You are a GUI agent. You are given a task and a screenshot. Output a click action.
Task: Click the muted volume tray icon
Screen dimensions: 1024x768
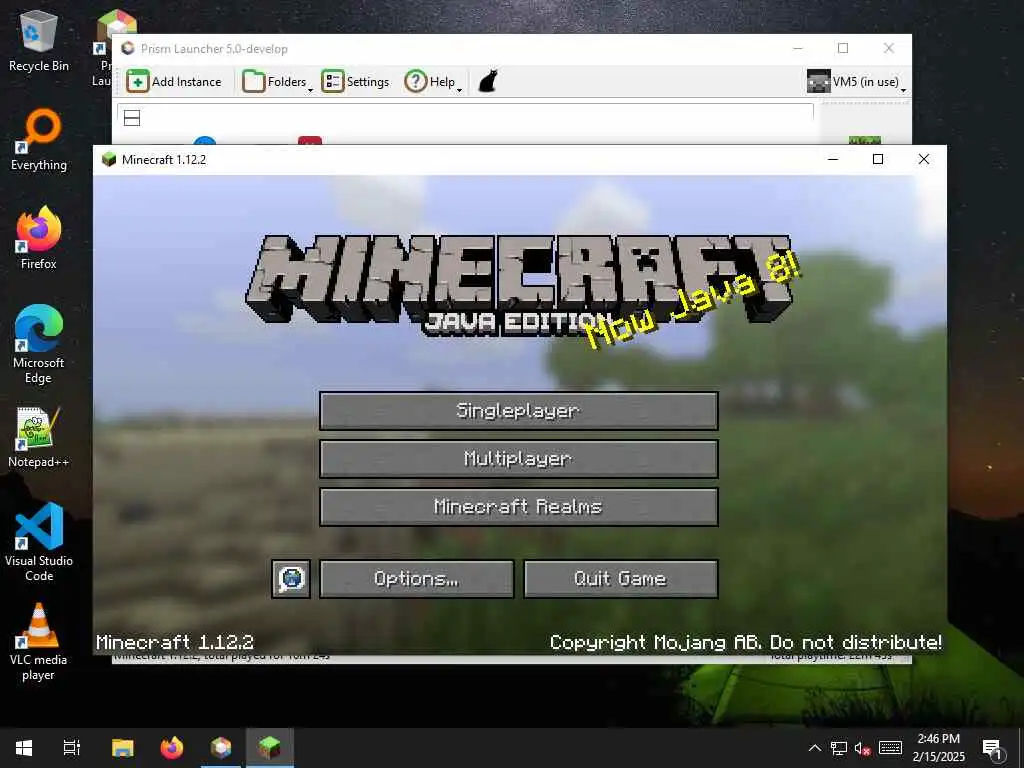[863, 748]
